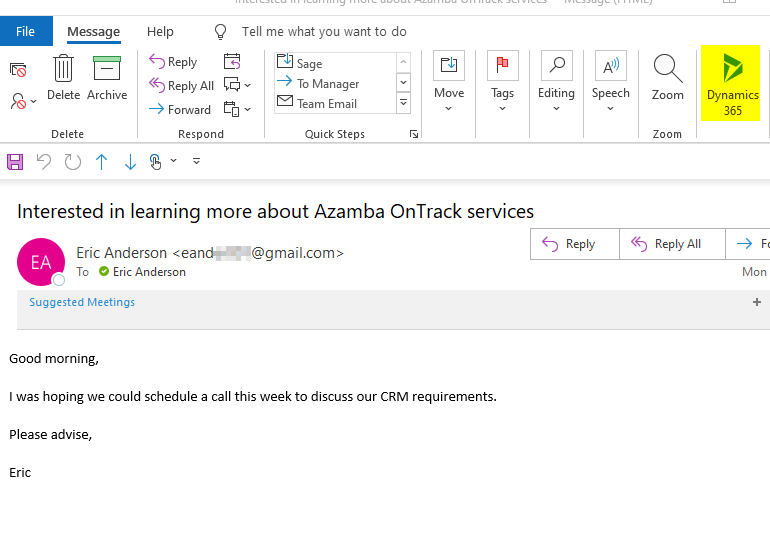The height and width of the screenshot is (544, 770).
Task: Click the Ignore conversation icon
Action: 18,70
